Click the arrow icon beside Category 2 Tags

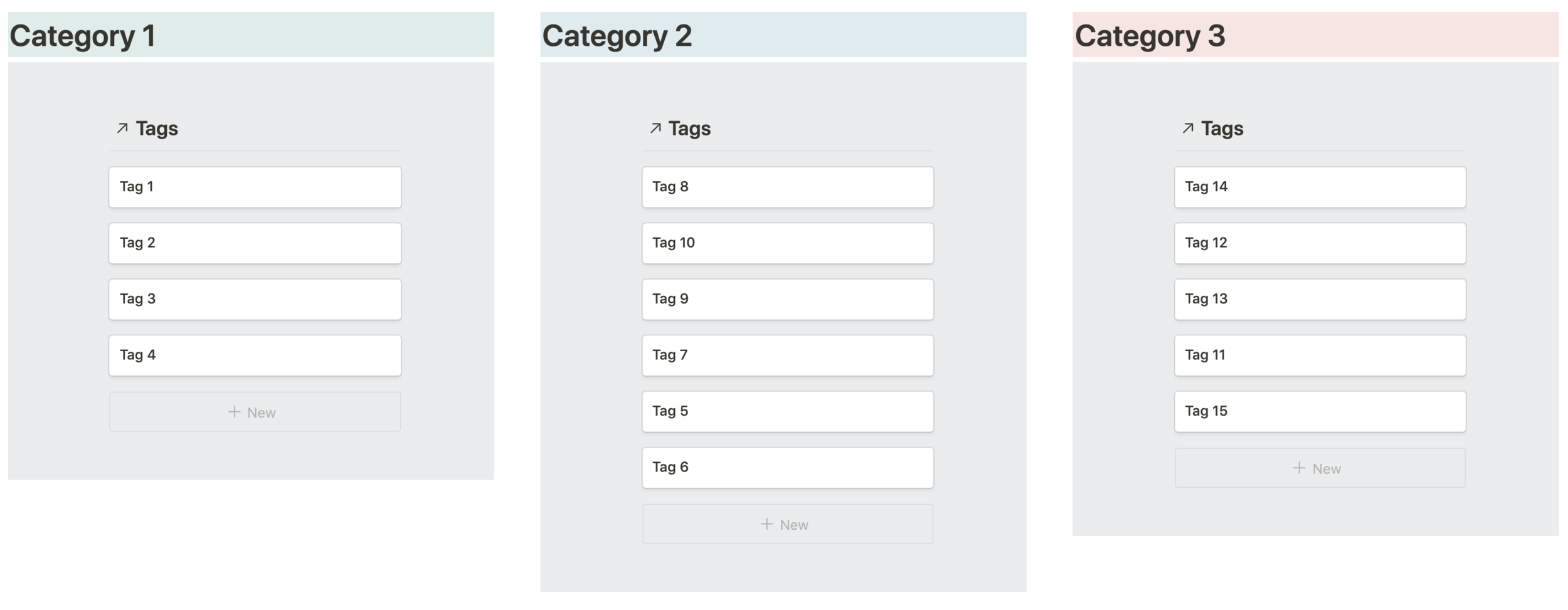tap(655, 129)
